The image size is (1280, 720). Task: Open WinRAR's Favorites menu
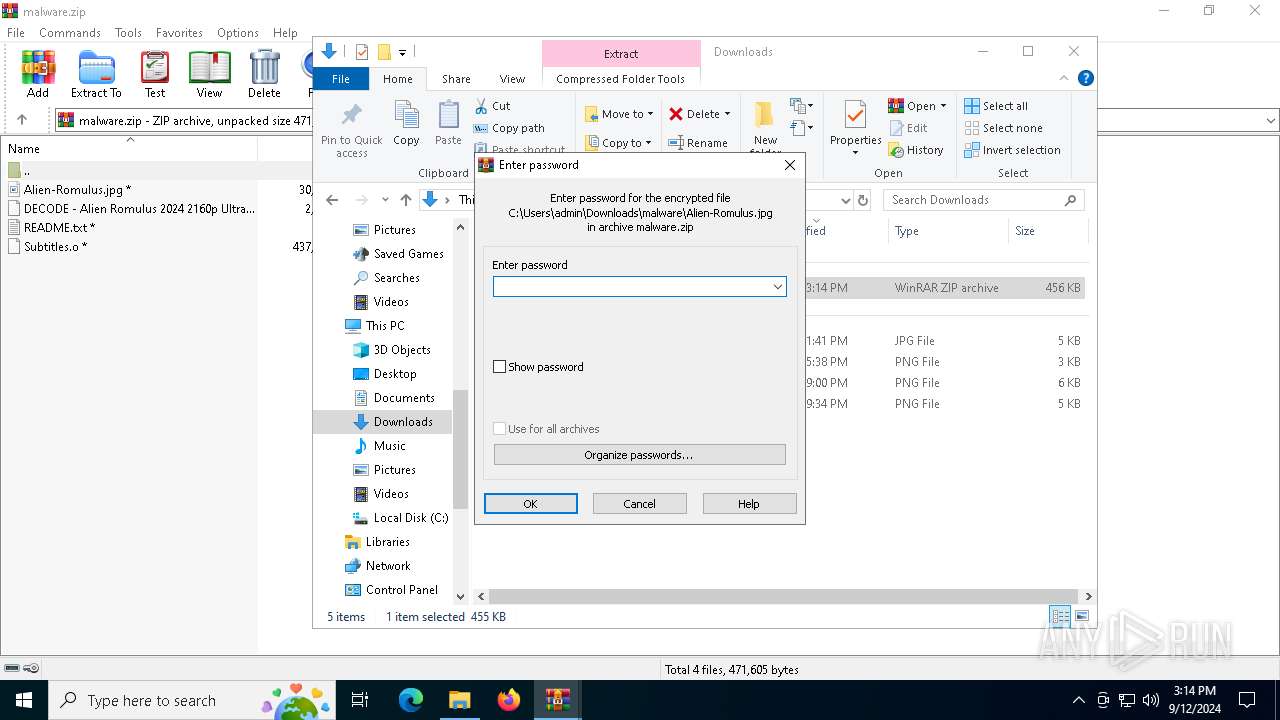coord(180,33)
